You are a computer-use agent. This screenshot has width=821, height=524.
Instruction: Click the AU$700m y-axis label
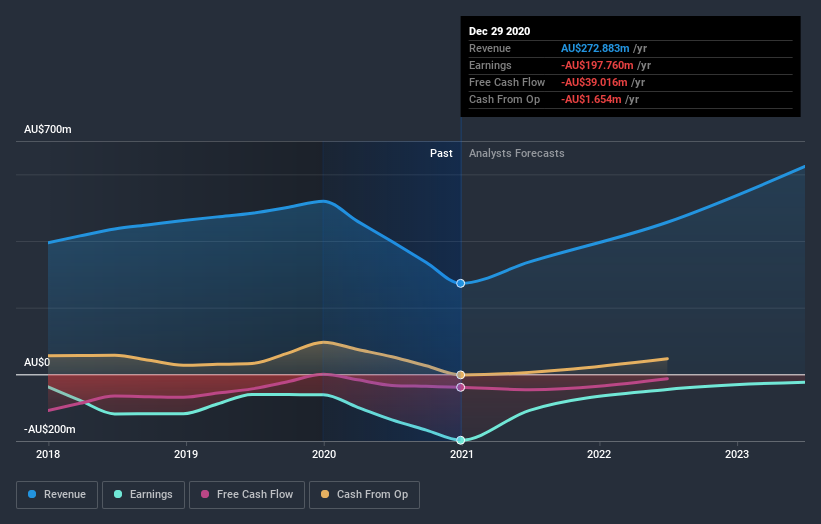[x=48, y=129]
